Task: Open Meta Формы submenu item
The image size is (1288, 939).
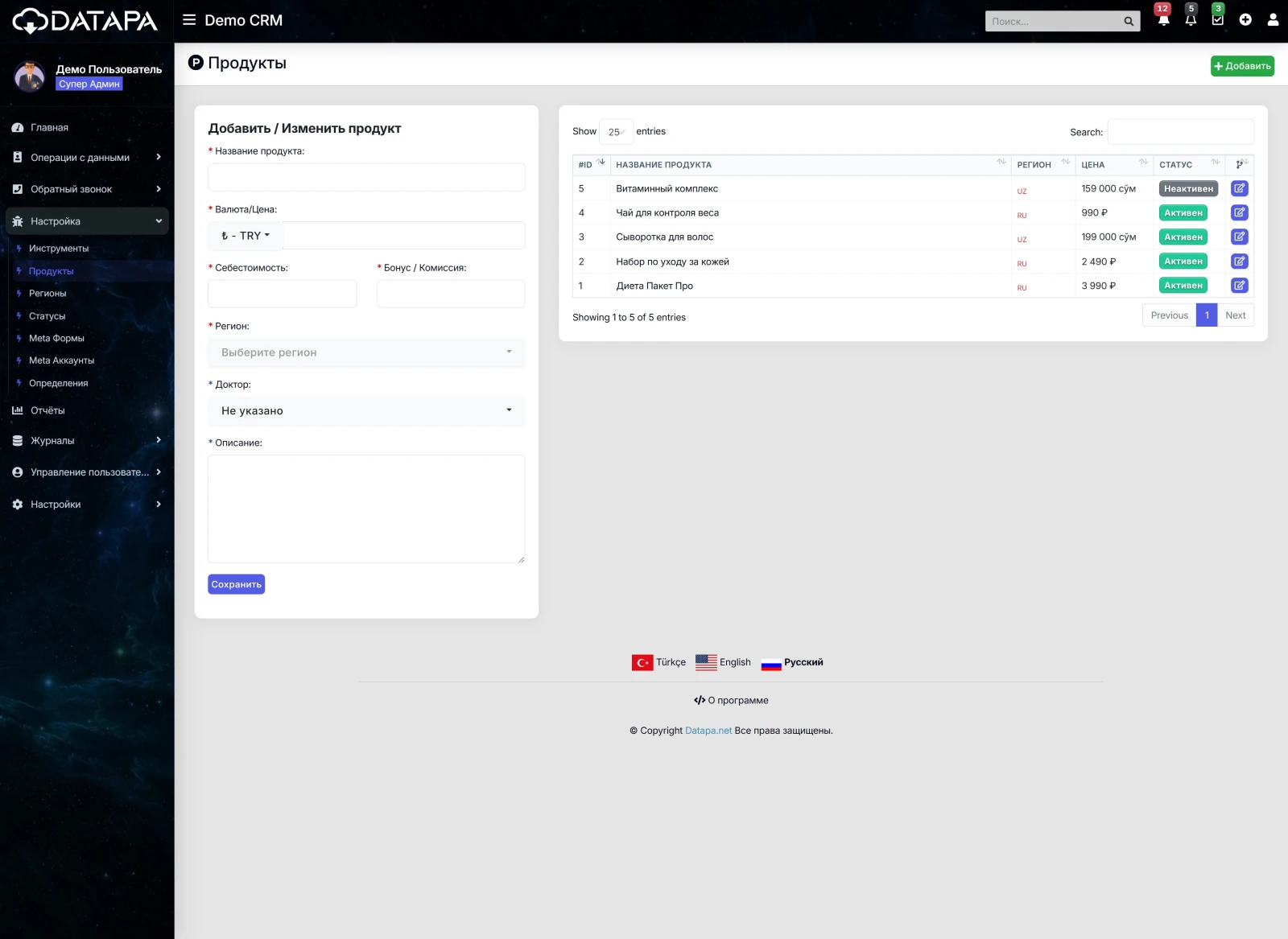Action: [x=56, y=339]
